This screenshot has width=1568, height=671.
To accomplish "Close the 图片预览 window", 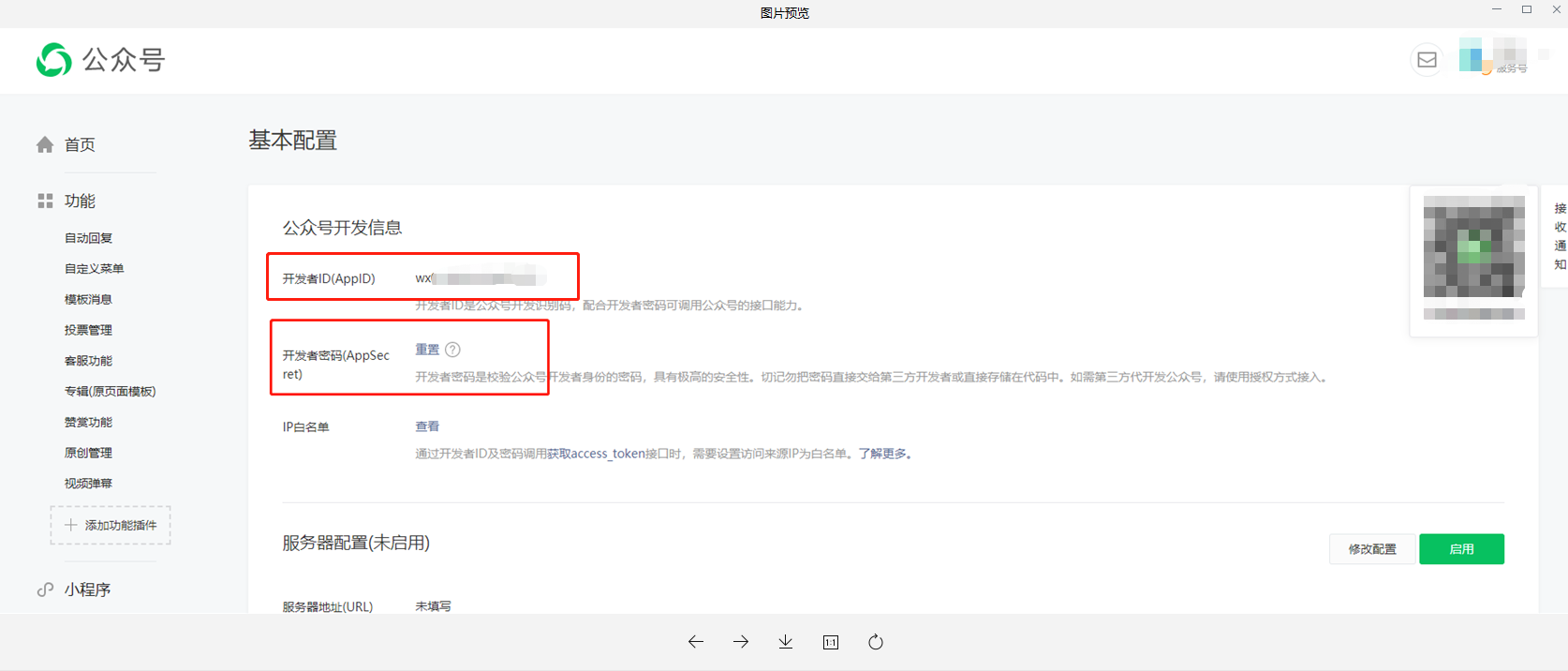I will (1557, 9).
